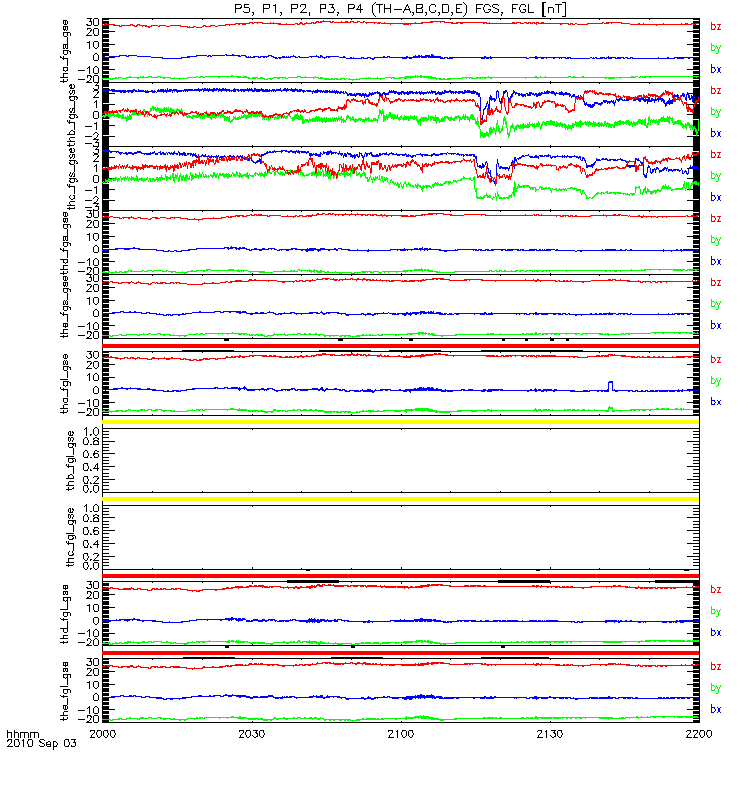Image resolution: width=750 pixels, height=800 pixels.
Task: Click the by legend label of the thd_fgs_gse panel
Action: (x=716, y=240)
